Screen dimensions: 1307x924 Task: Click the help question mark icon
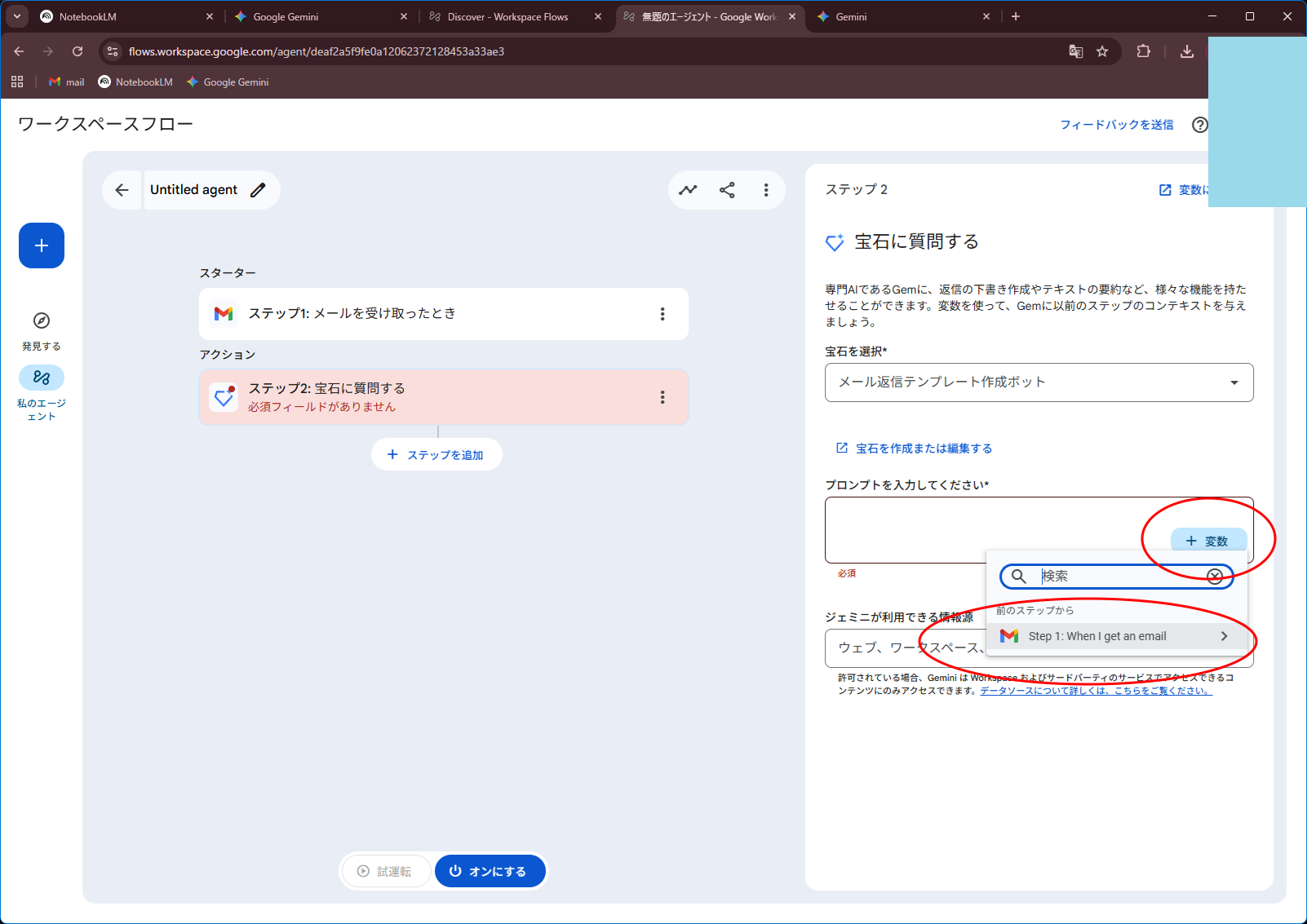click(x=1199, y=125)
